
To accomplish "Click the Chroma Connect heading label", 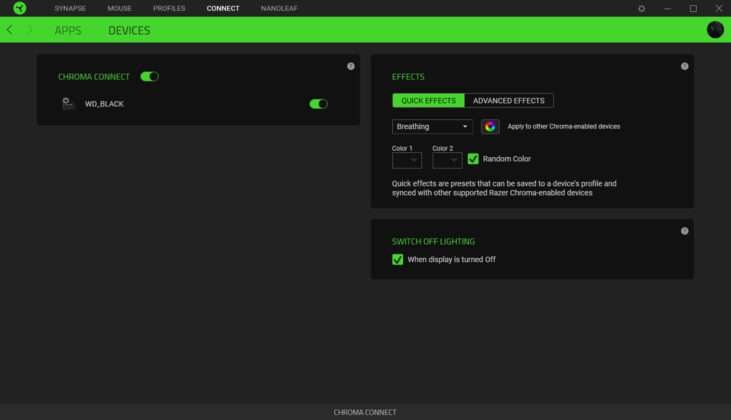I will (94, 76).
